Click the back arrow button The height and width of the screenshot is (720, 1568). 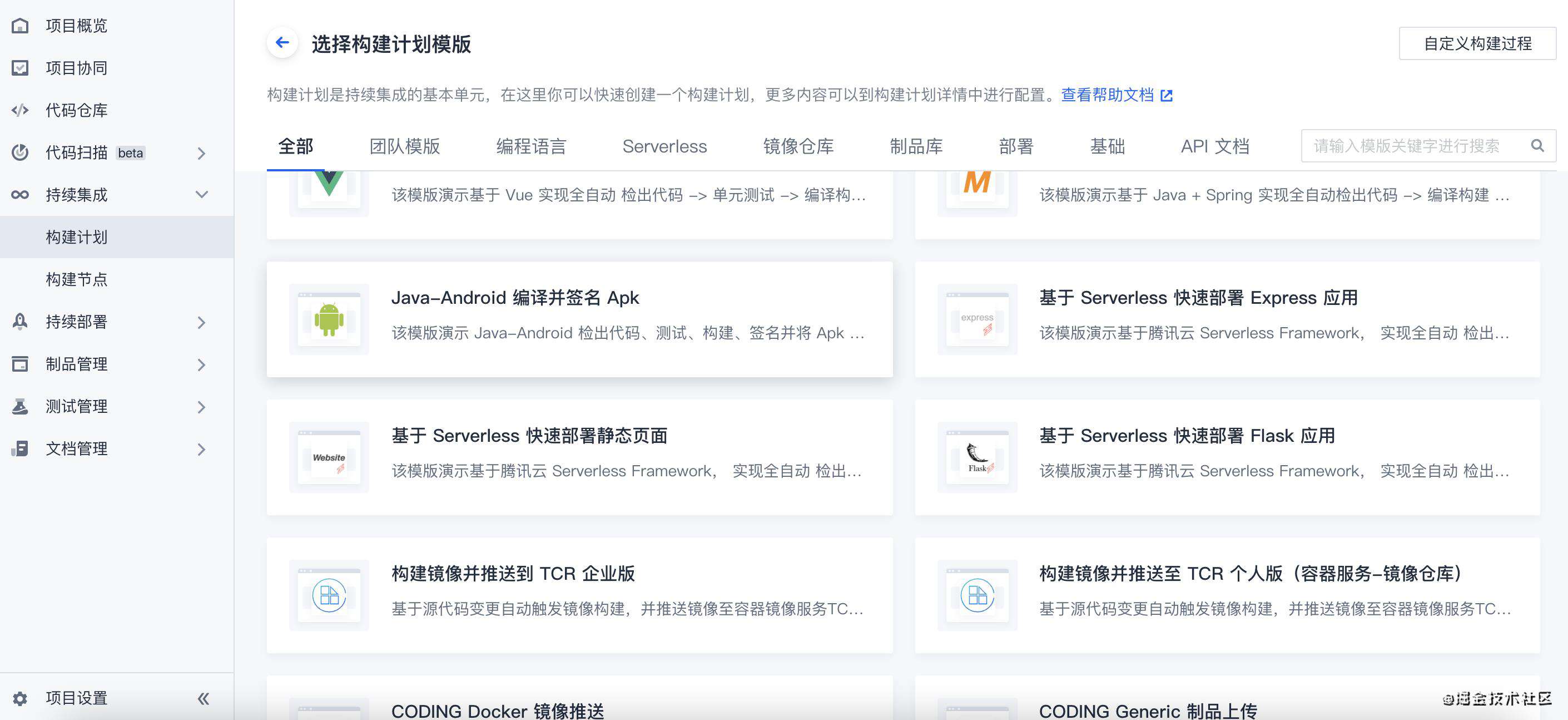pyautogui.click(x=282, y=43)
